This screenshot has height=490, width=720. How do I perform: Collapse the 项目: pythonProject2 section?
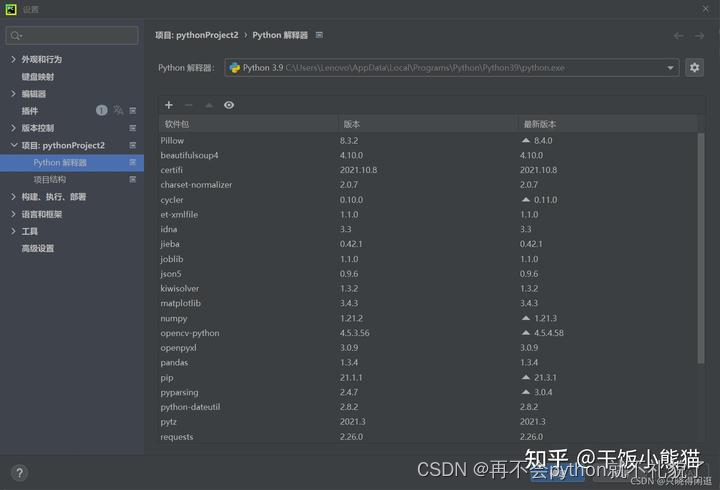tap(13, 145)
